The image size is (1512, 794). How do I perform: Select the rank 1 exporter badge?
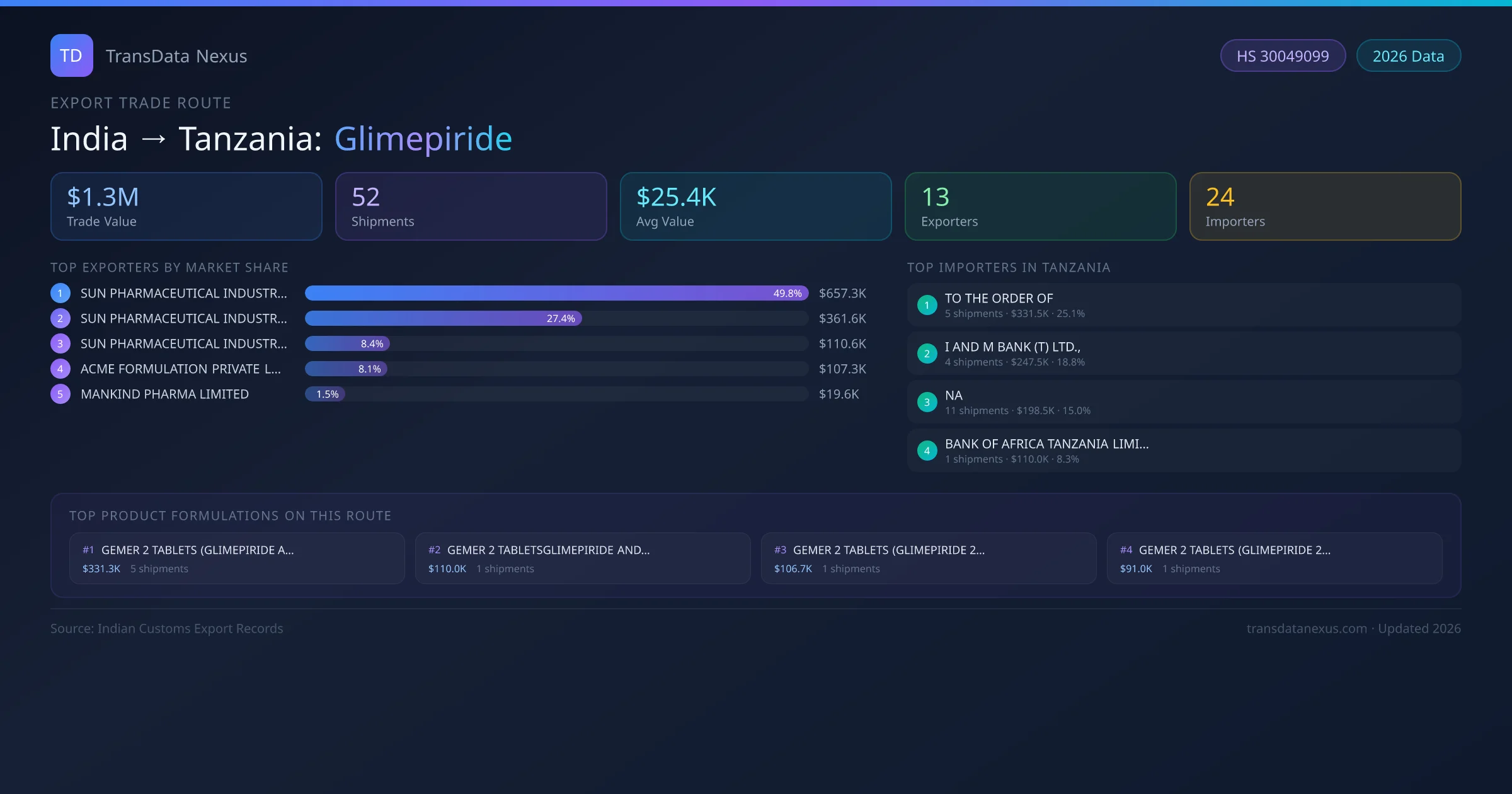pyautogui.click(x=60, y=293)
